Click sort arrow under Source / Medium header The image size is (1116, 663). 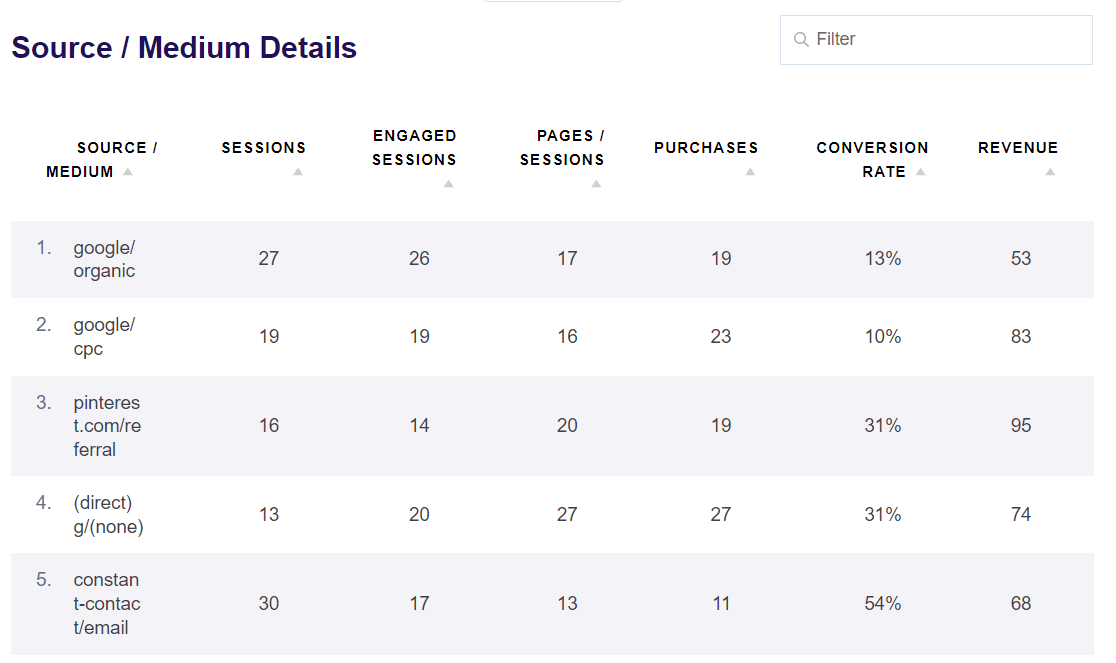coord(128,172)
